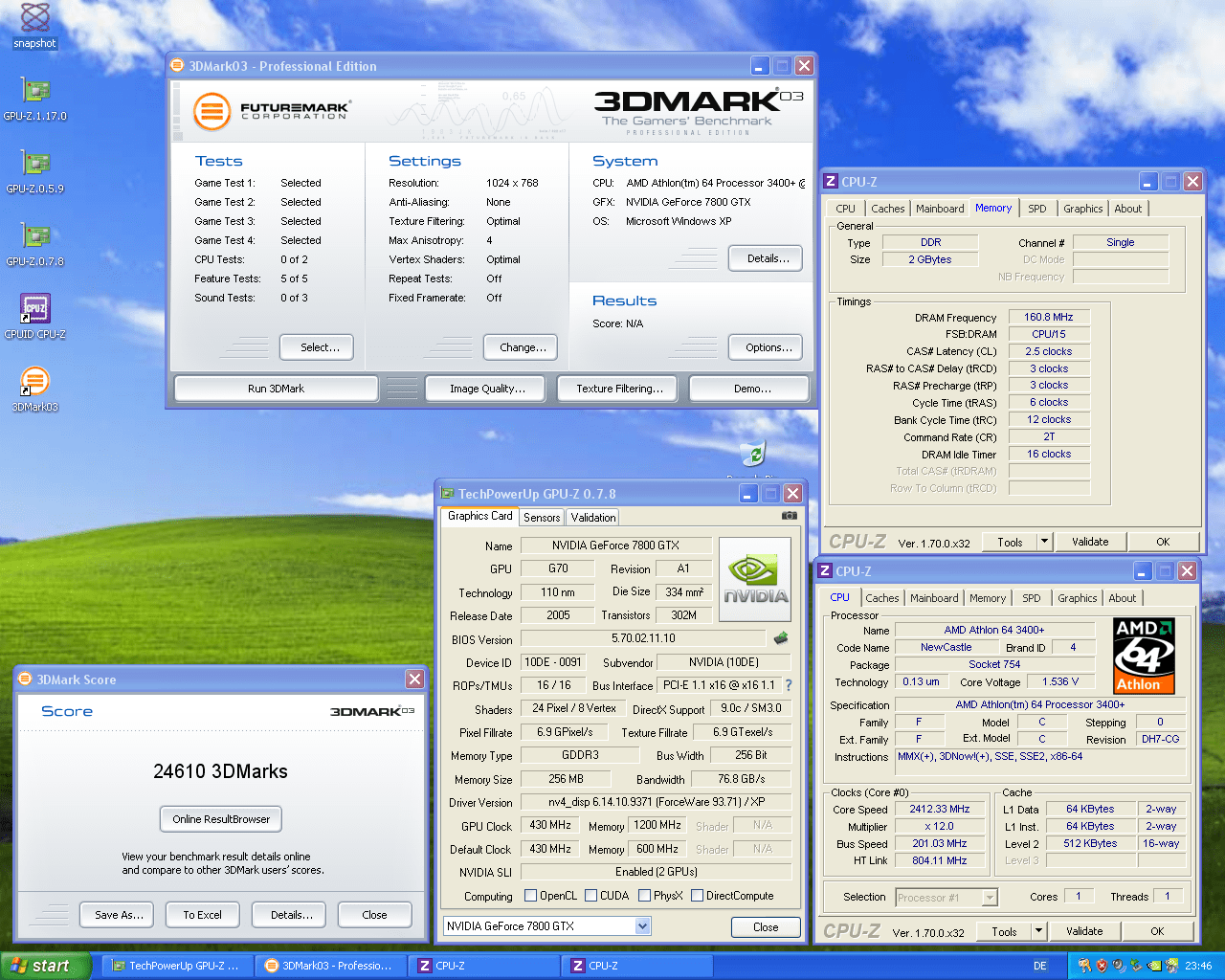Click Driver Version field in GPU-Z
This screenshot has width=1225, height=980.
656,802
